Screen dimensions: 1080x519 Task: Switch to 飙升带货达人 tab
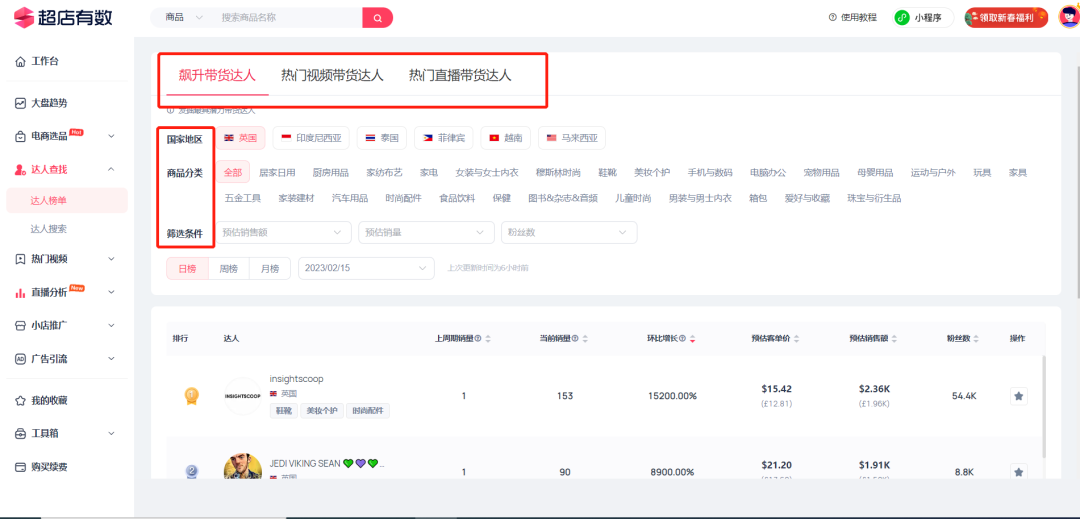217,76
